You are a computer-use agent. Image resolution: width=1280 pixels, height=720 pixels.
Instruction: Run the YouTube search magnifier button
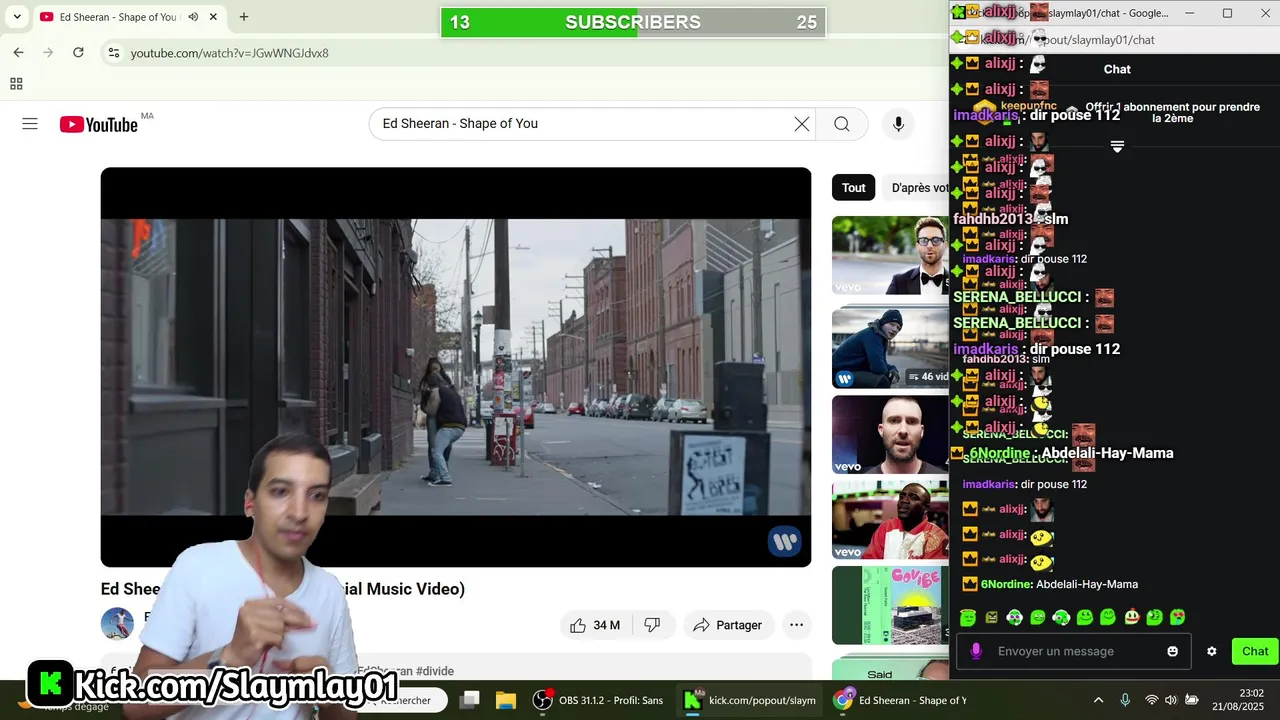point(842,124)
